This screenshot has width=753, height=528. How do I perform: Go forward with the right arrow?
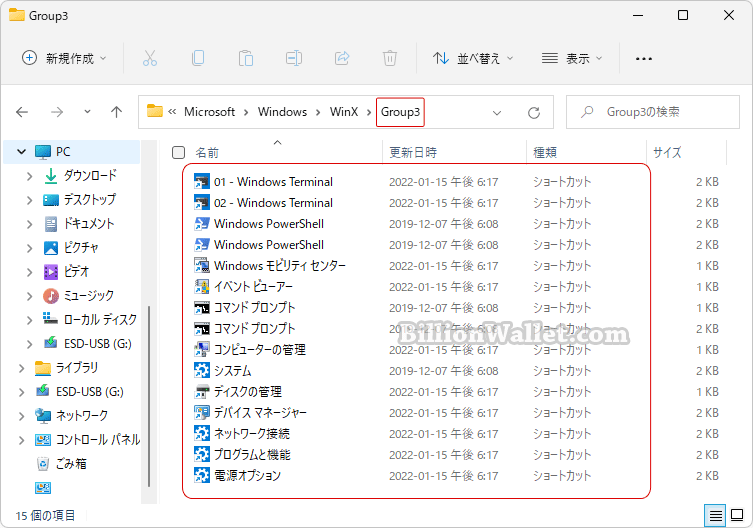(x=57, y=112)
